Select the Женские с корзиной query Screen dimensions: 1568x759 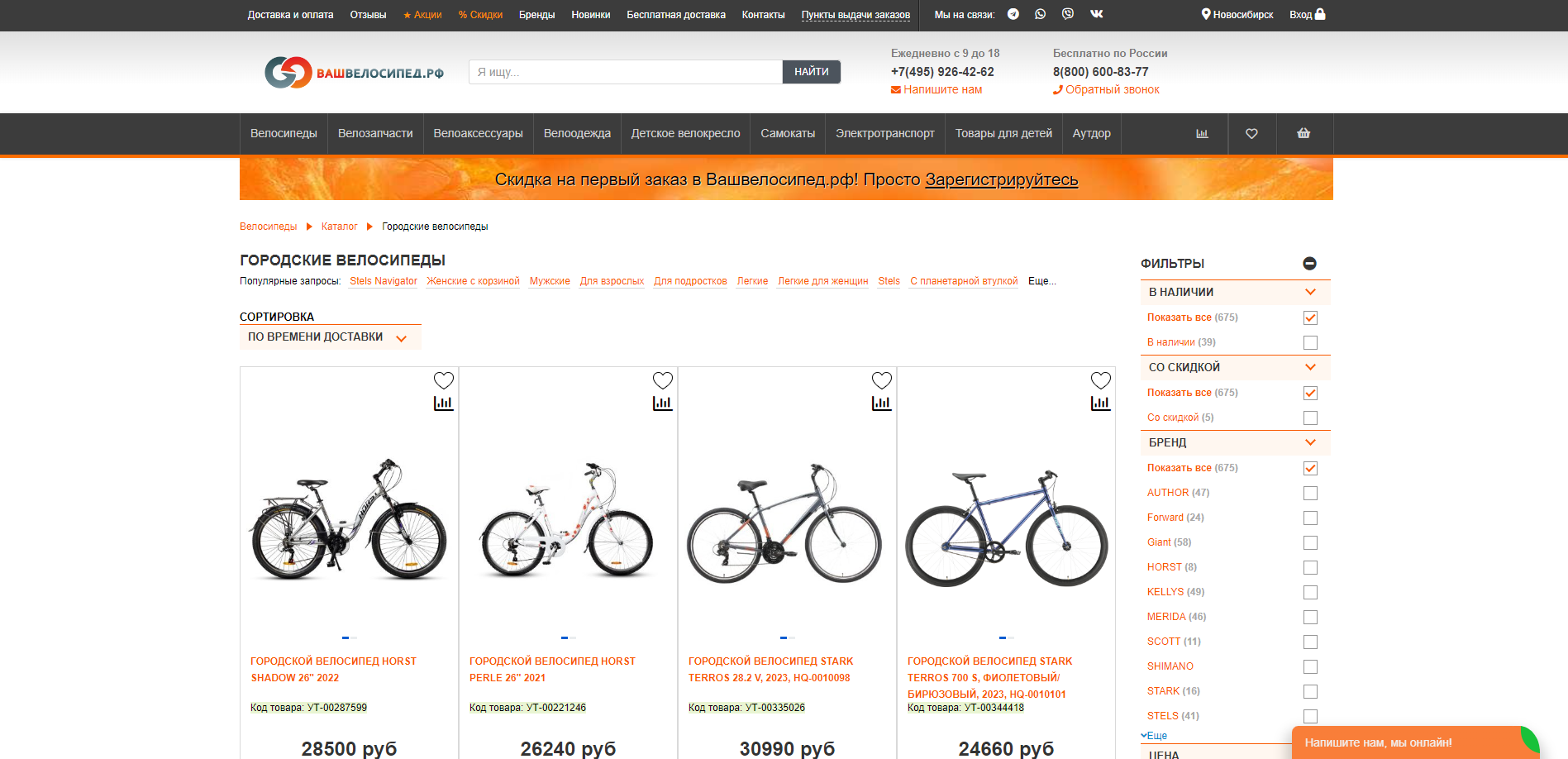[473, 281]
